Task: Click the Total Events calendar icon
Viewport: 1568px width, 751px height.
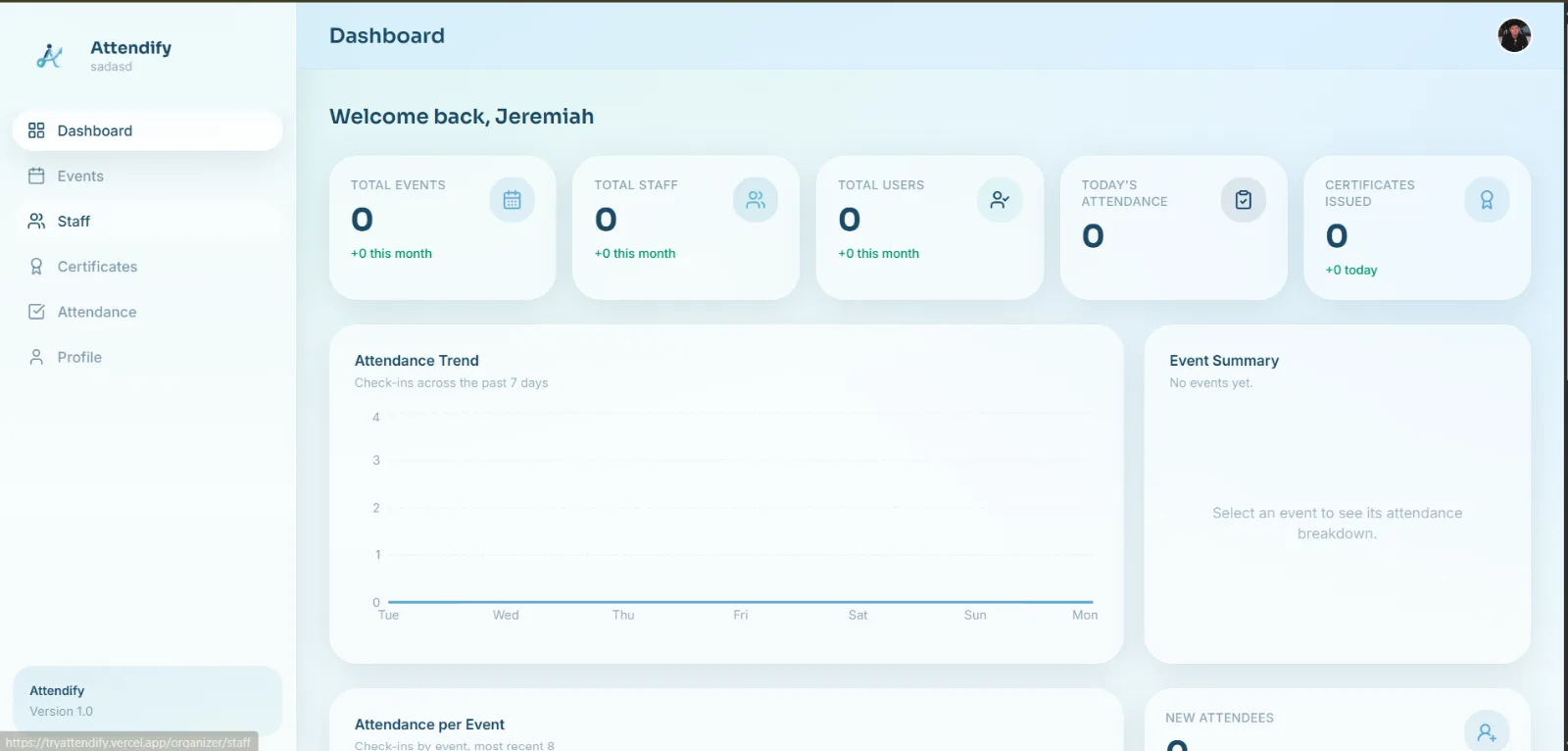Action: click(512, 200)
